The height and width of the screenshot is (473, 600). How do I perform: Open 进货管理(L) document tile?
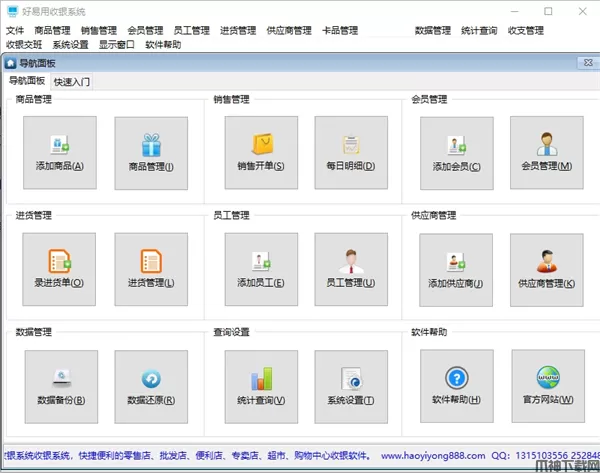pos(151,269)
